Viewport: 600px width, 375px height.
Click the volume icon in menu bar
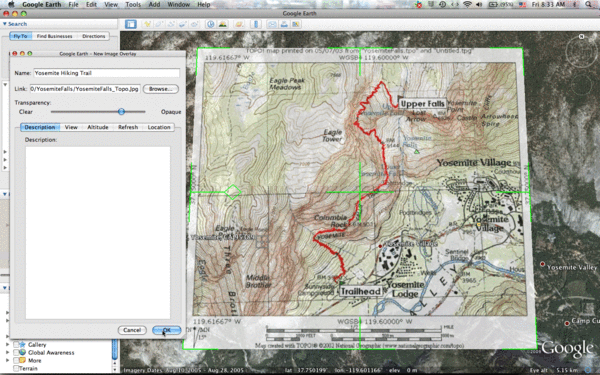coord(479,4)
